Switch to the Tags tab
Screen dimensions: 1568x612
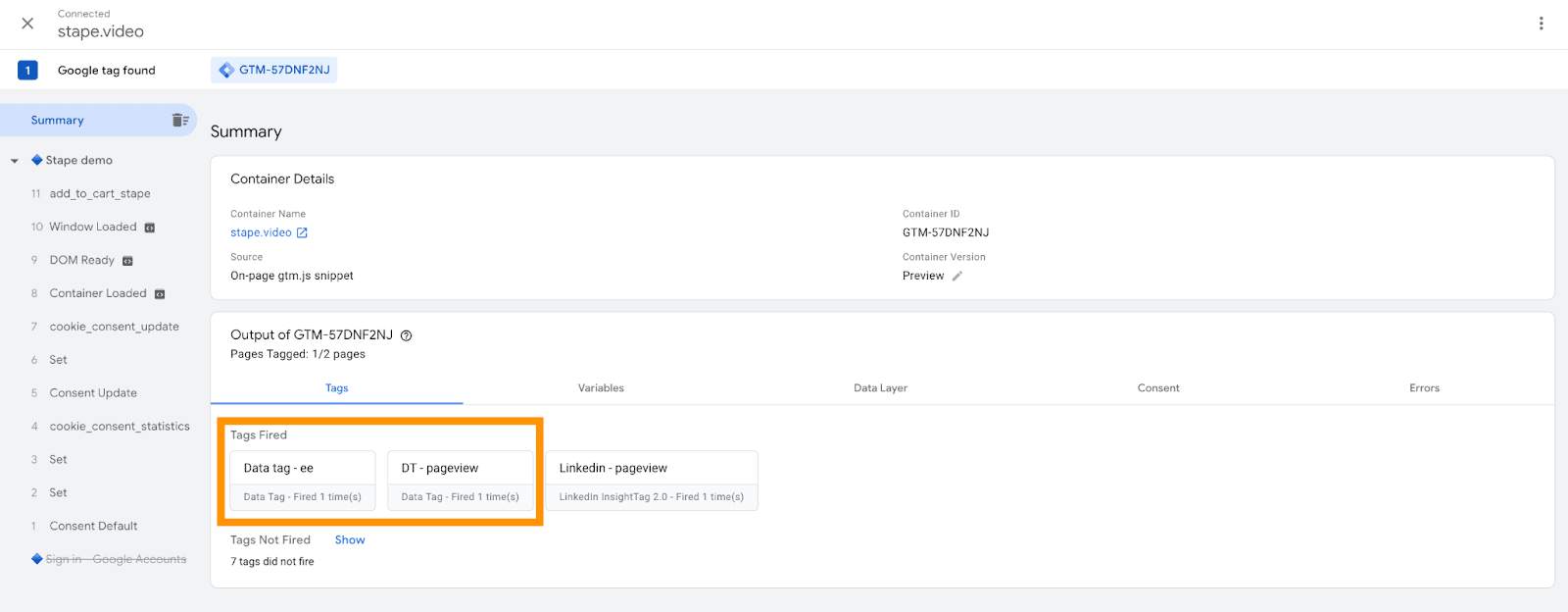point(337,388)
